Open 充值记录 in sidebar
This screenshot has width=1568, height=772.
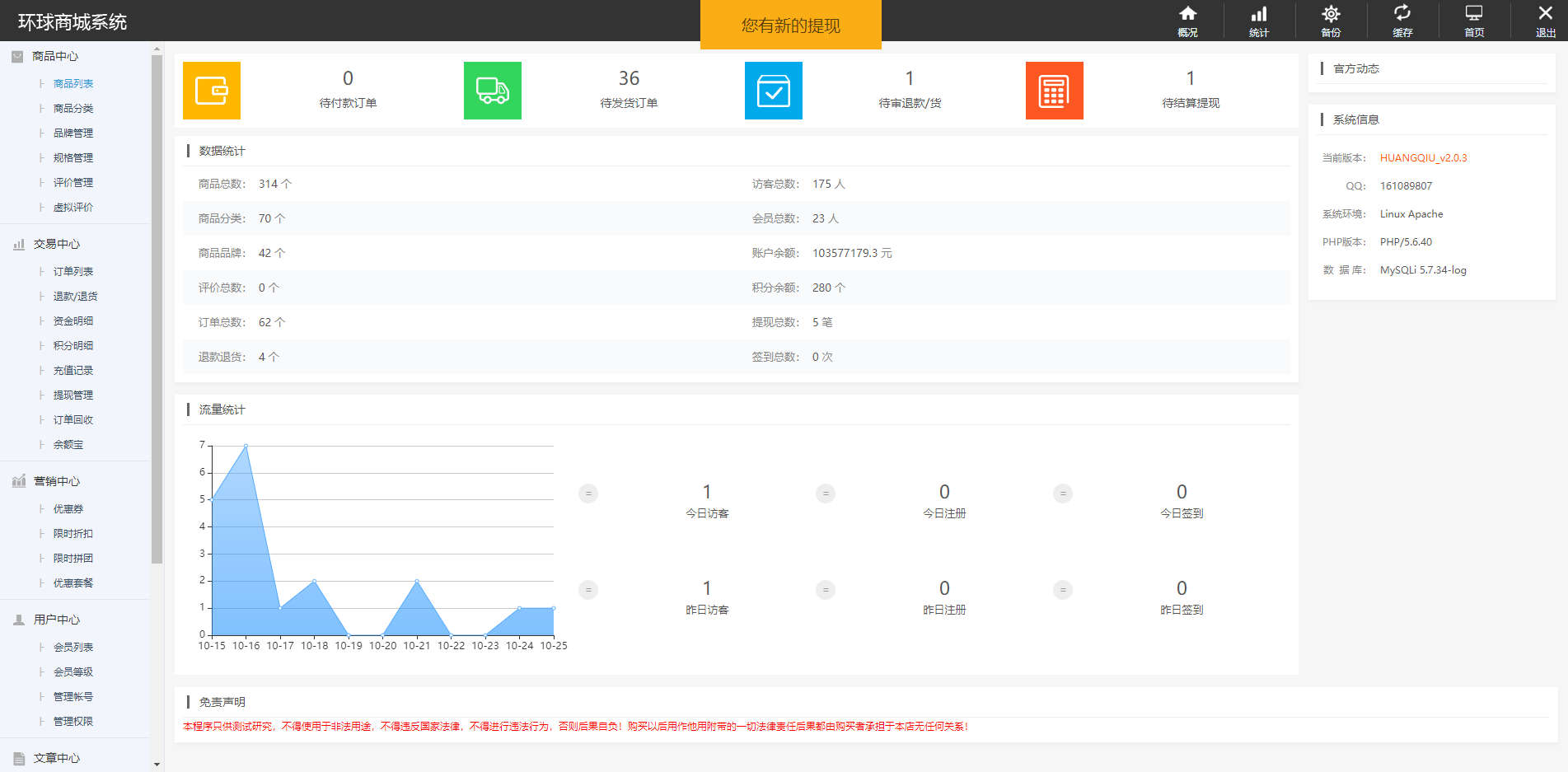coord(73,371)
